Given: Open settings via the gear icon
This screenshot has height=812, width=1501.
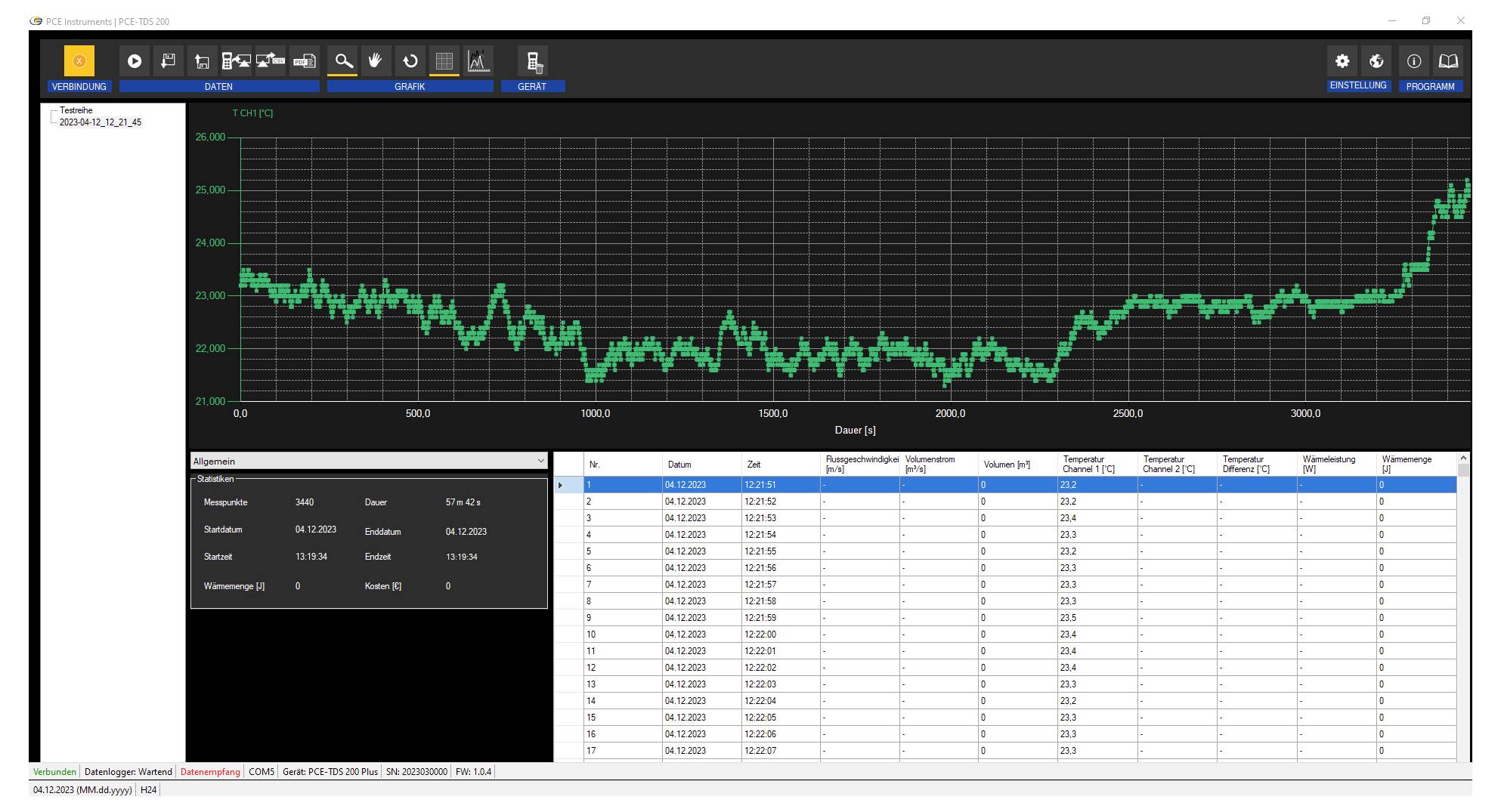Looking at the screenshot, I should 1342,61.
